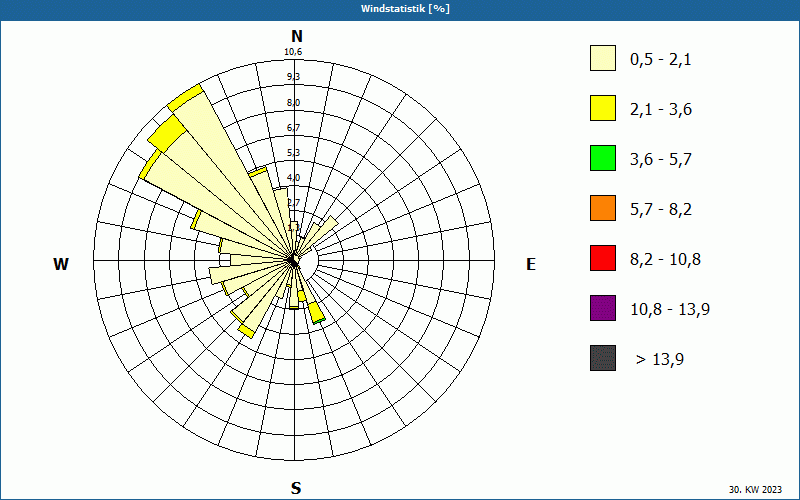Click the 8,0 axis scale value

point(293,103)
